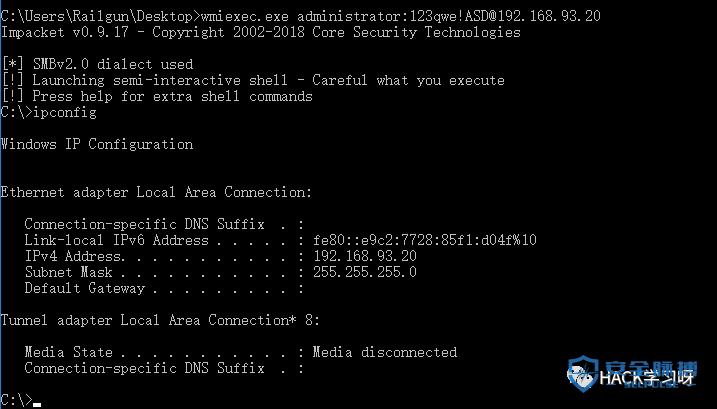The width and height of the screenshot is (717, 409).
Task: Click the SMBv2.0 dialect used line
Action: point(97,65)
